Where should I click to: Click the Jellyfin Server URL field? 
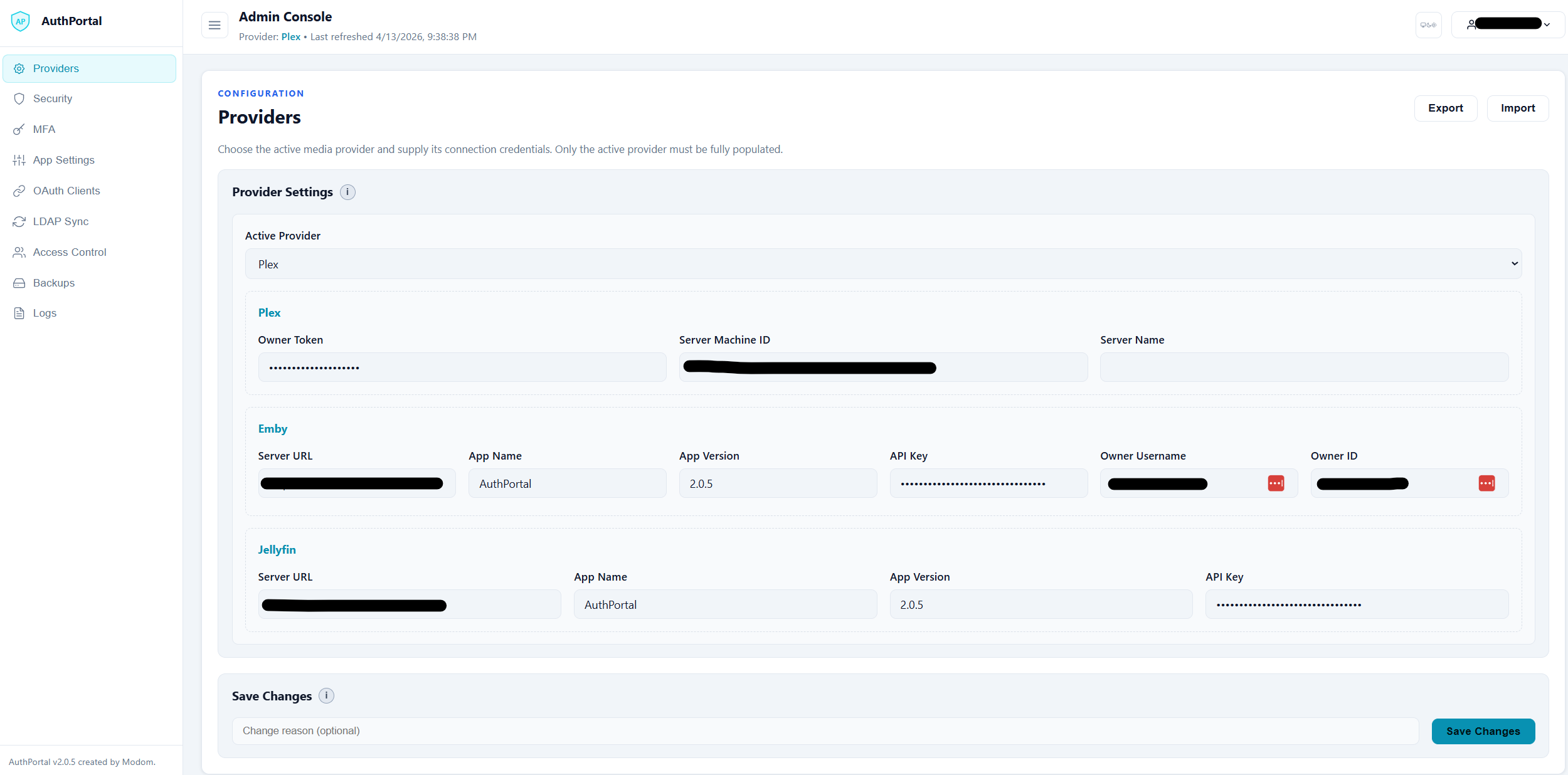click(410, 604)
